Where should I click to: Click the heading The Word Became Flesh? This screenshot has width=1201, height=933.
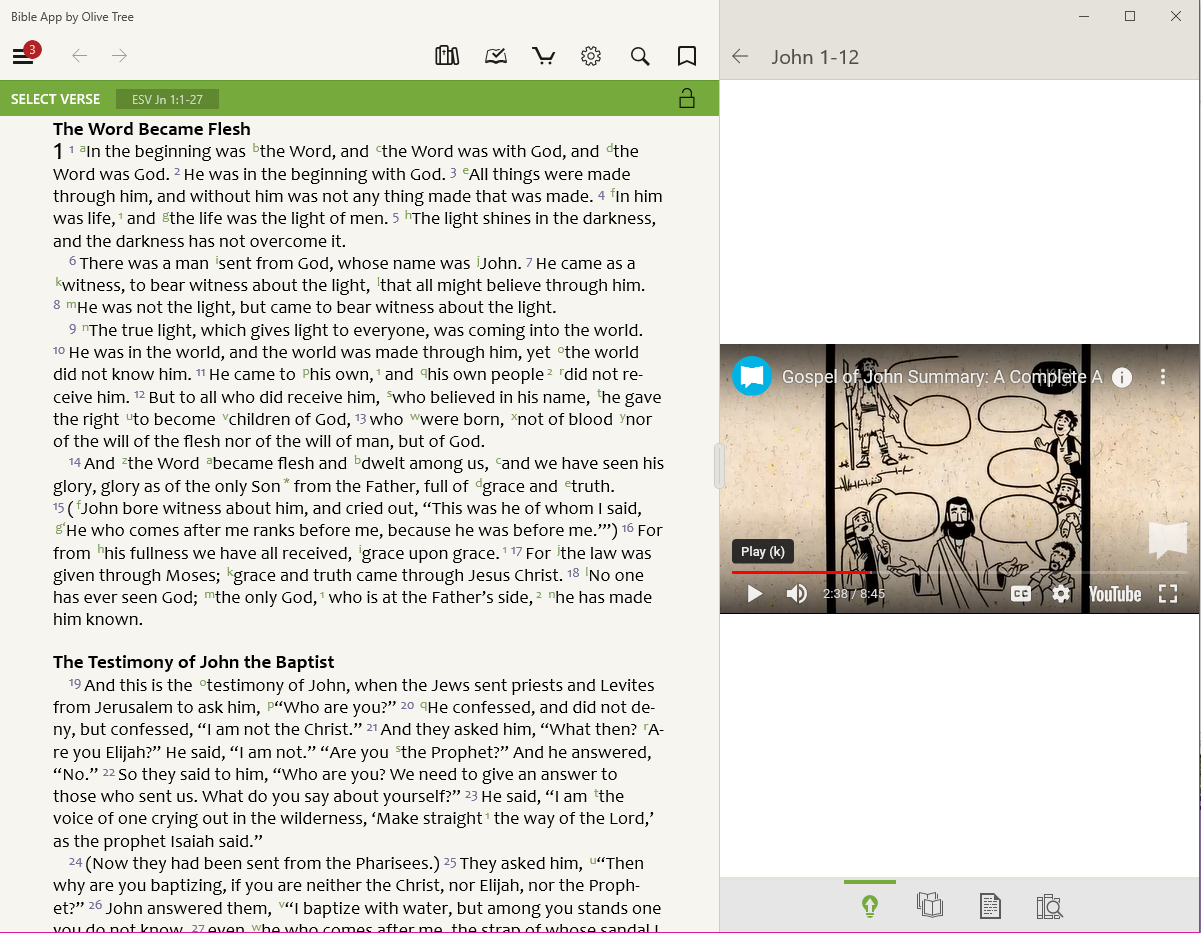point(152,129)
